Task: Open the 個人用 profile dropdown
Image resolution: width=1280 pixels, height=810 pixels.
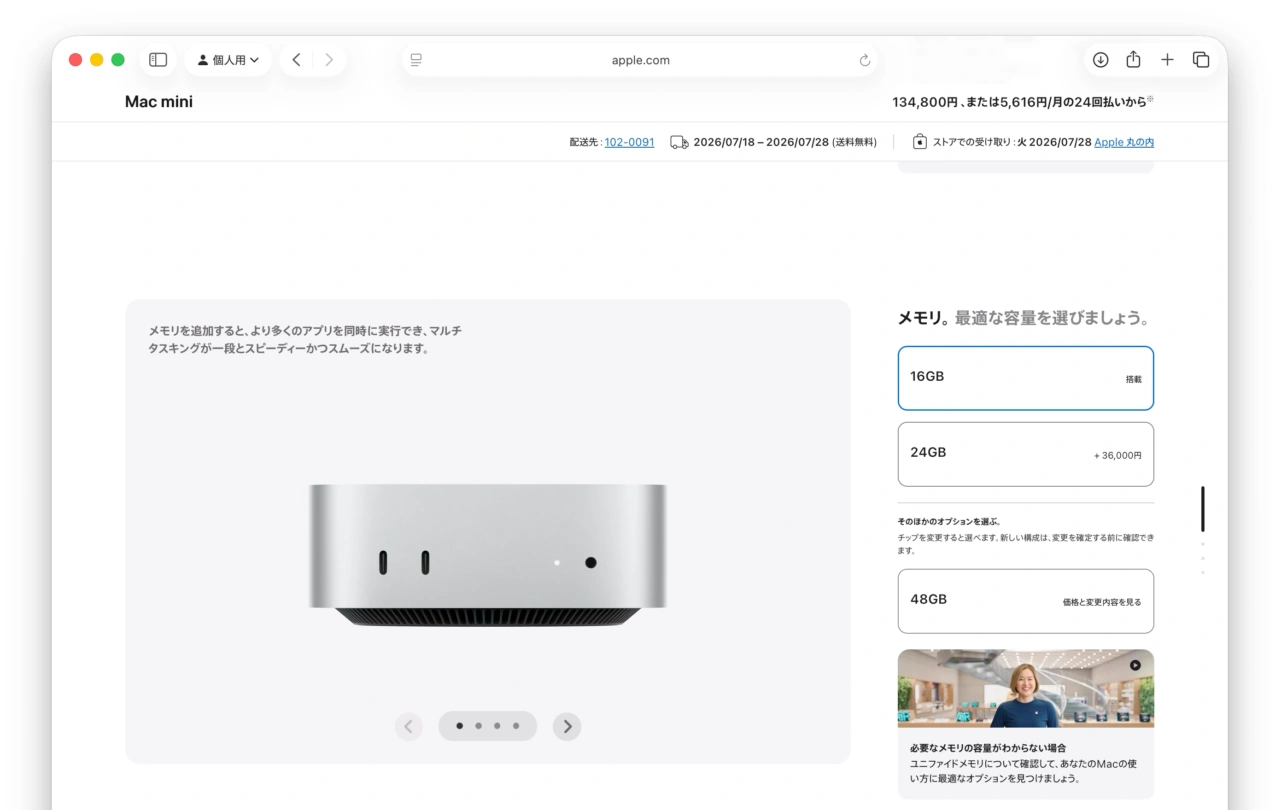Action: (228, 60)
